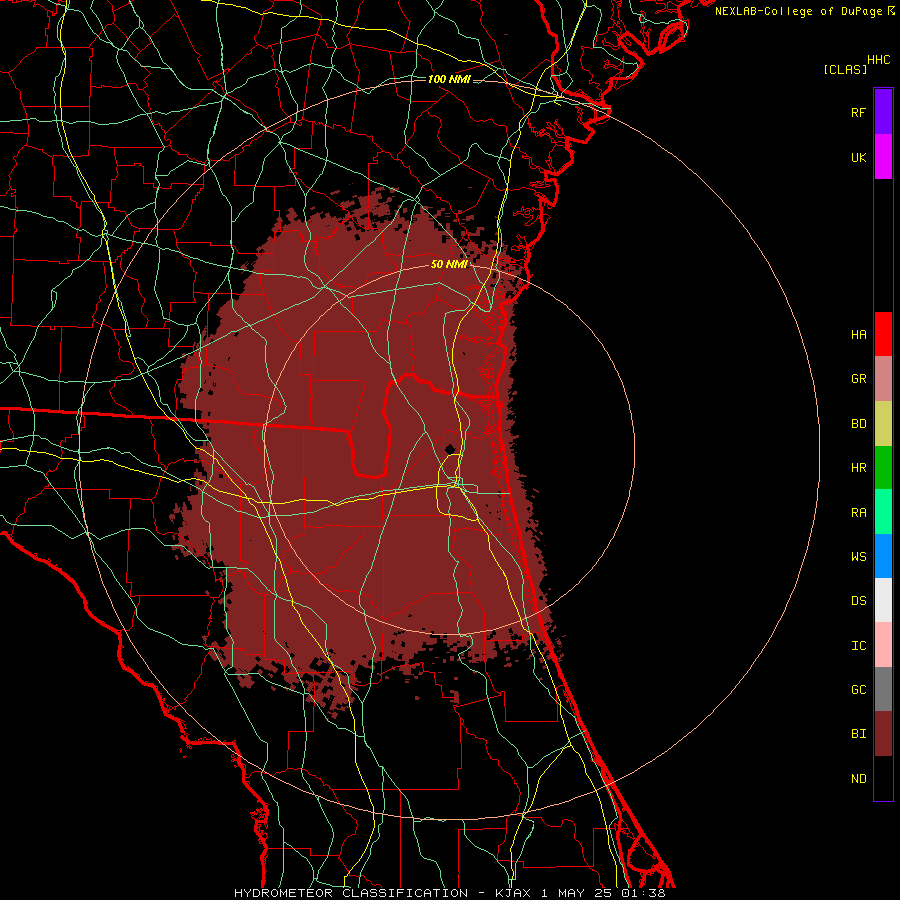Screen dimensions: 900x900
Task: Select the WS blue legend swatch
Action: pos(883,556)
